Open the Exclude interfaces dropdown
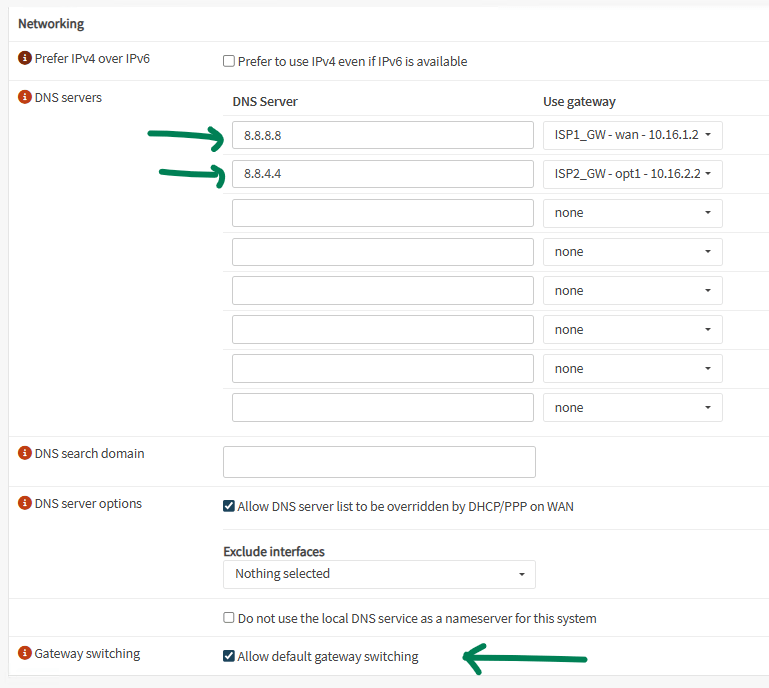This screenshot has height=688, width=769. [379, 574]
